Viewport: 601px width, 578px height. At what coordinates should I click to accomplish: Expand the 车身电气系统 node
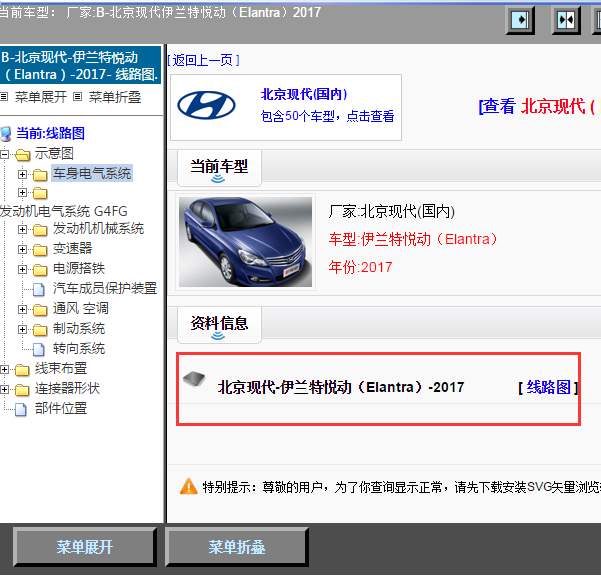tap(22, 174)
